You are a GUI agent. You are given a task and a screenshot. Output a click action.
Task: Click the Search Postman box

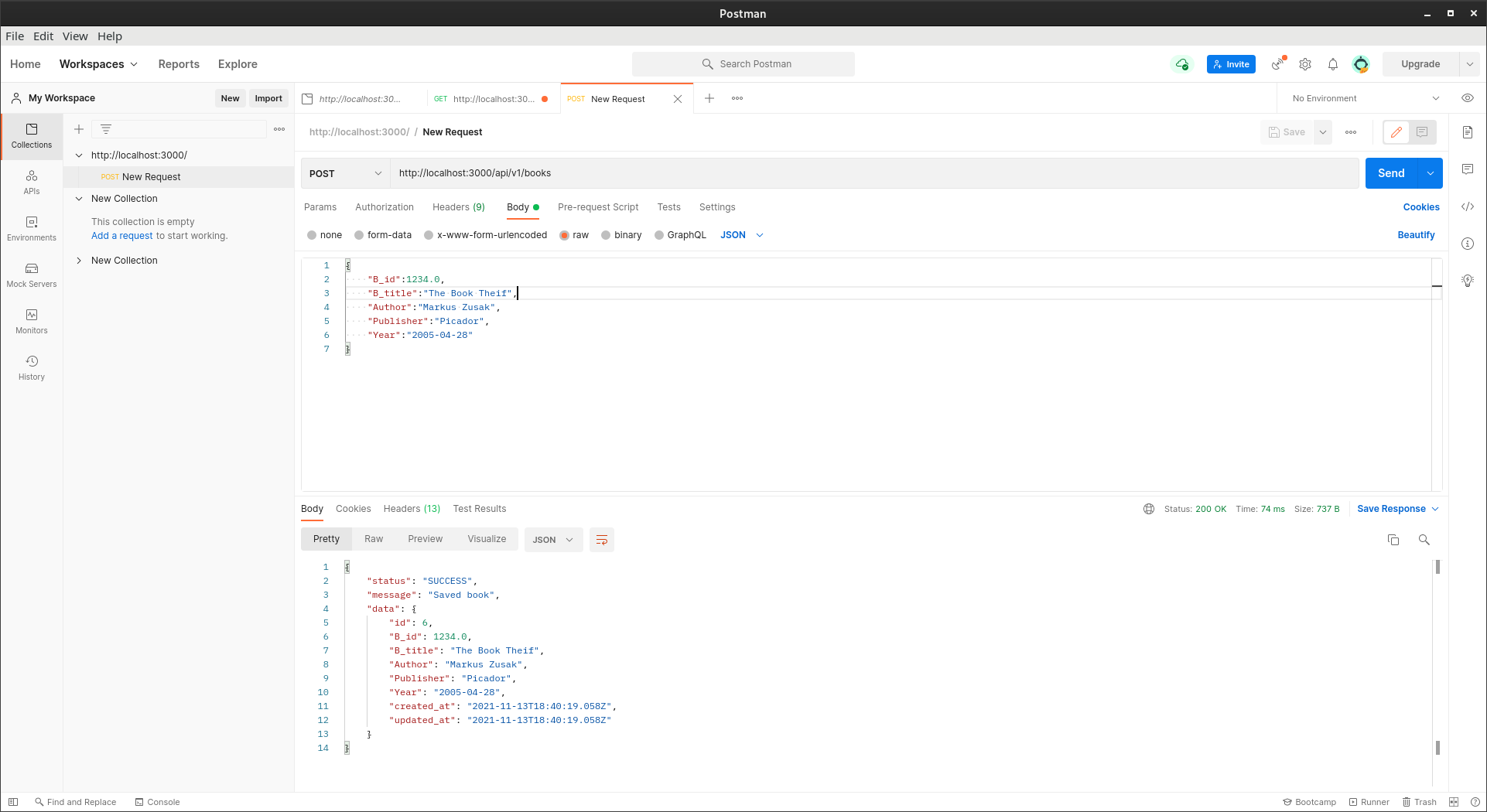click(x=743, y=64)
